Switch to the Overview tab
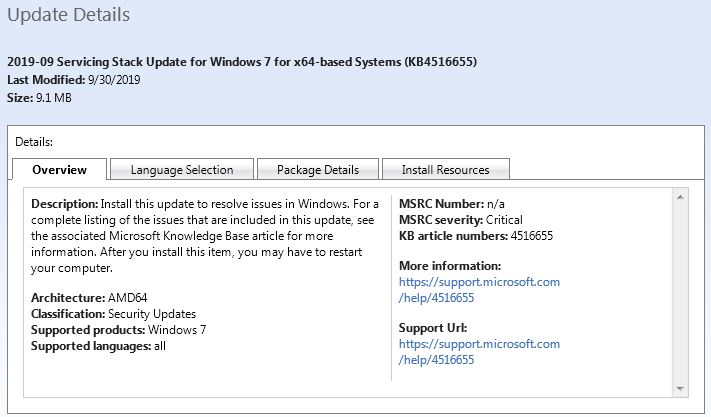This screenshot has width=711, height=417. point(59,170)
